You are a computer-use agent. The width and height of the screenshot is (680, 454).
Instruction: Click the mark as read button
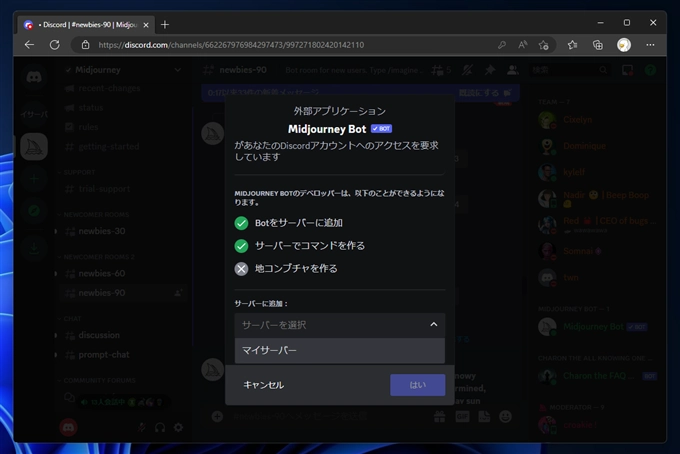[x=485, y=93]
